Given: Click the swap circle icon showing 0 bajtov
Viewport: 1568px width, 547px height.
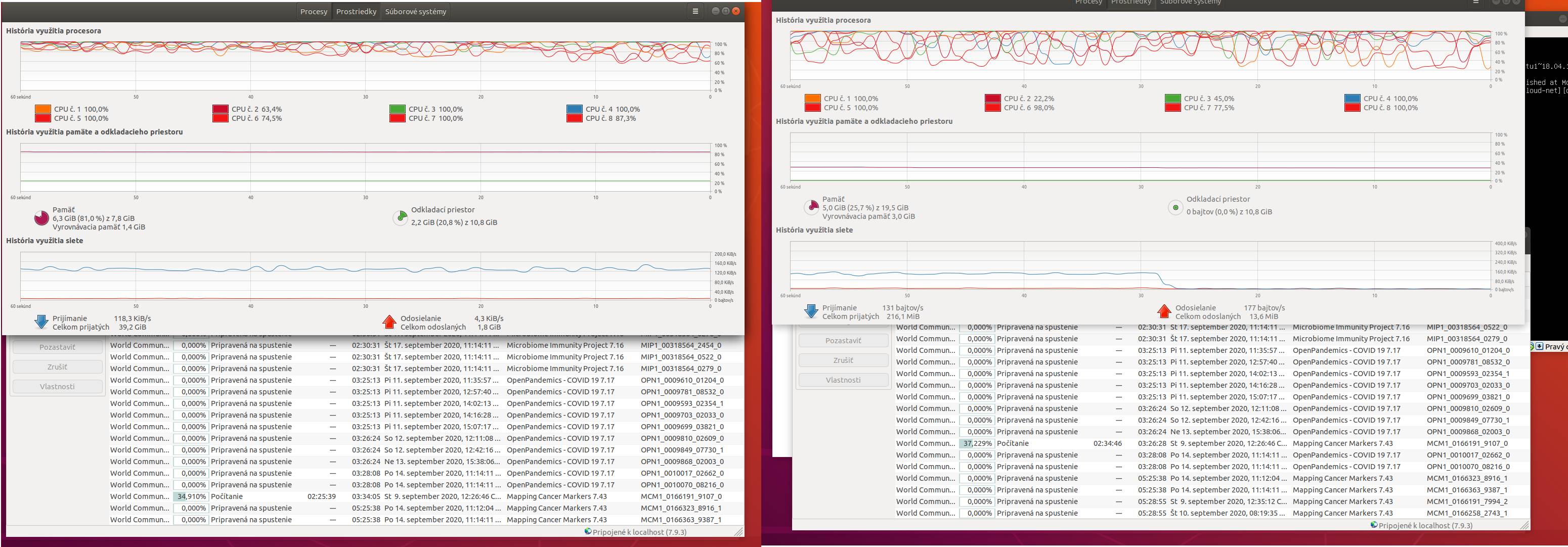Looking at the screenshot, I should (x=1175, y=207).
